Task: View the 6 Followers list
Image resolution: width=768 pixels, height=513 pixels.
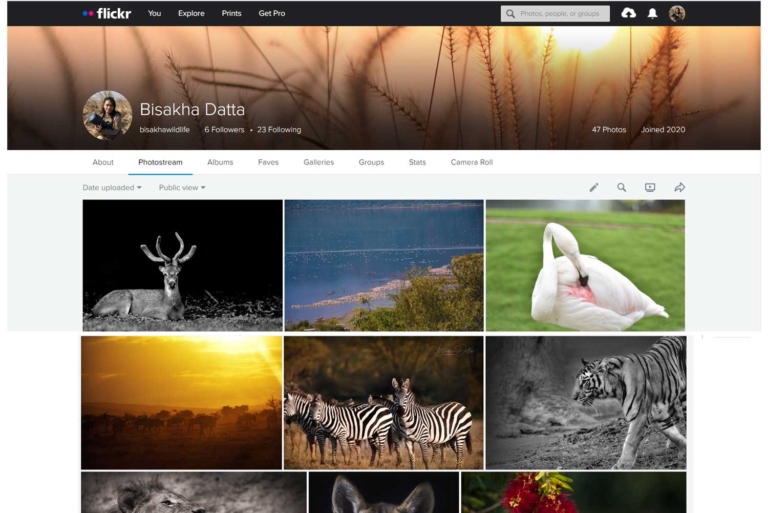Action: click(x=224, y=130)
